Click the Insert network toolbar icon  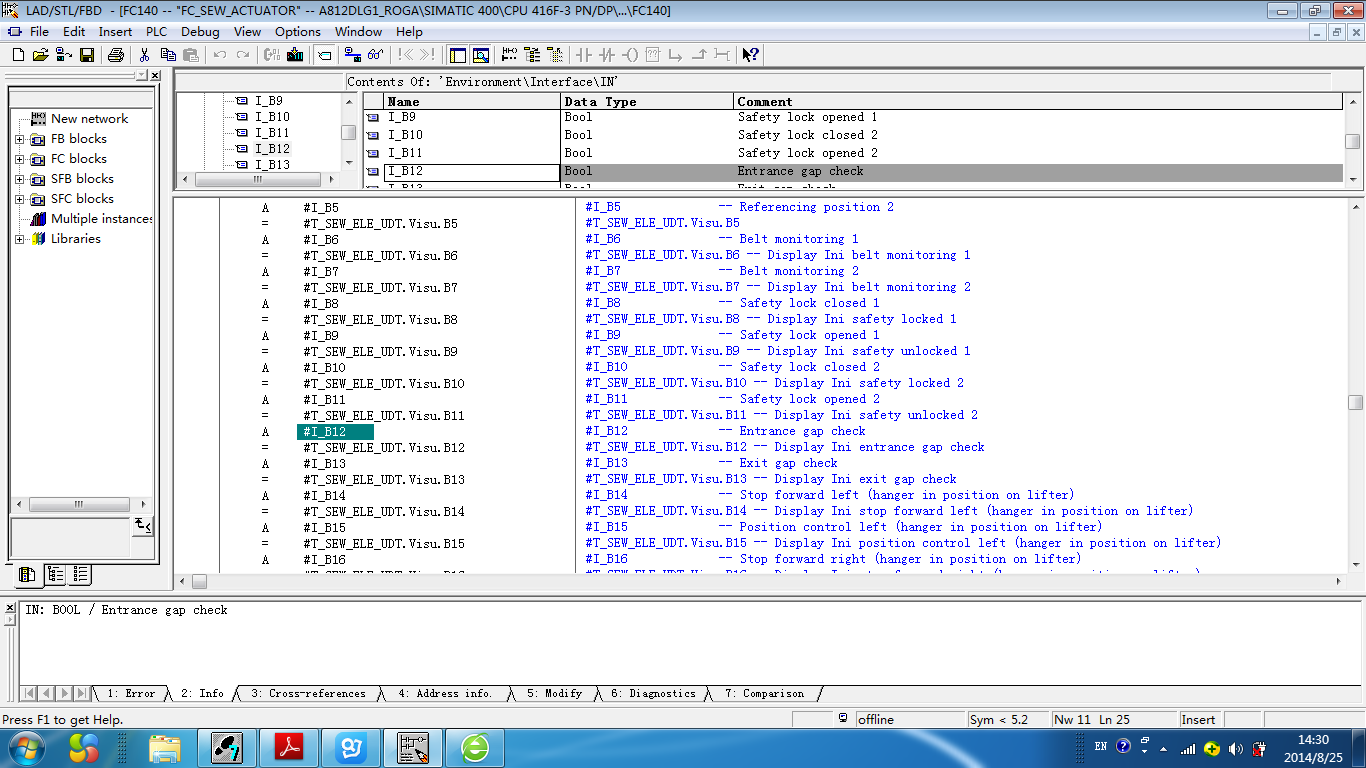tap(324, 55)
